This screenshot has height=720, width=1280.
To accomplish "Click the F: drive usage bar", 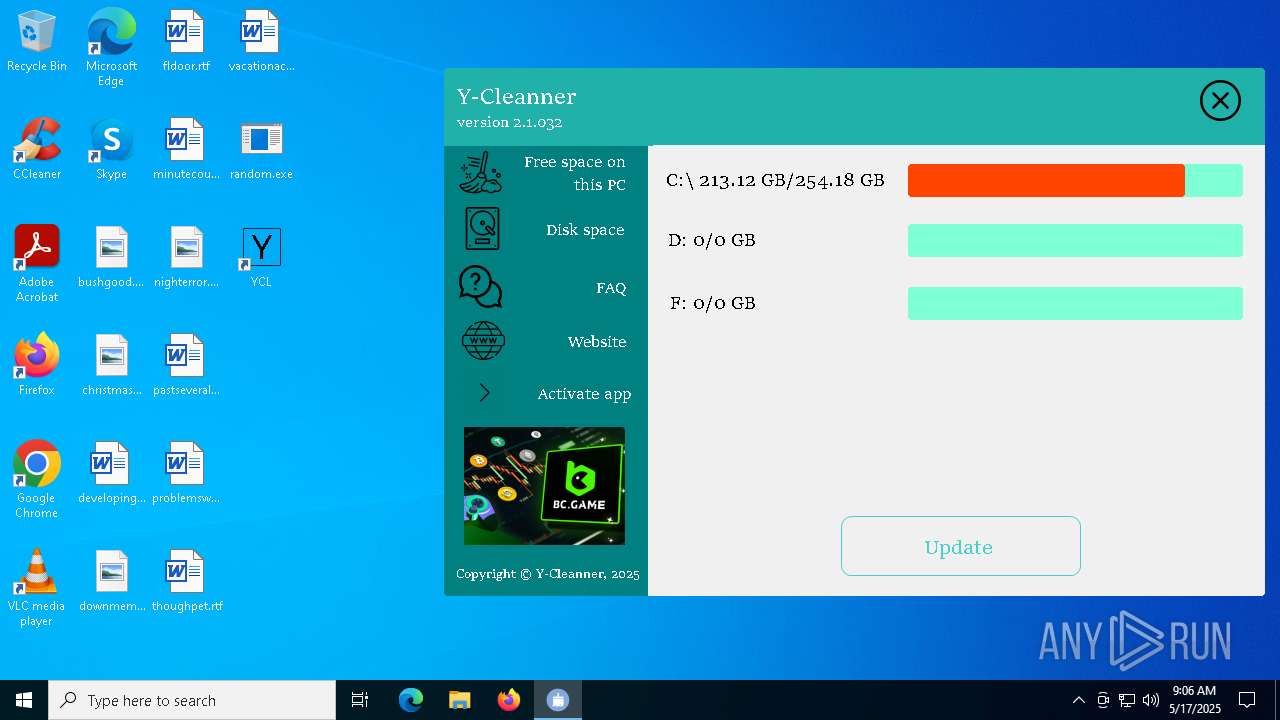I will [x=1075, y=303].
